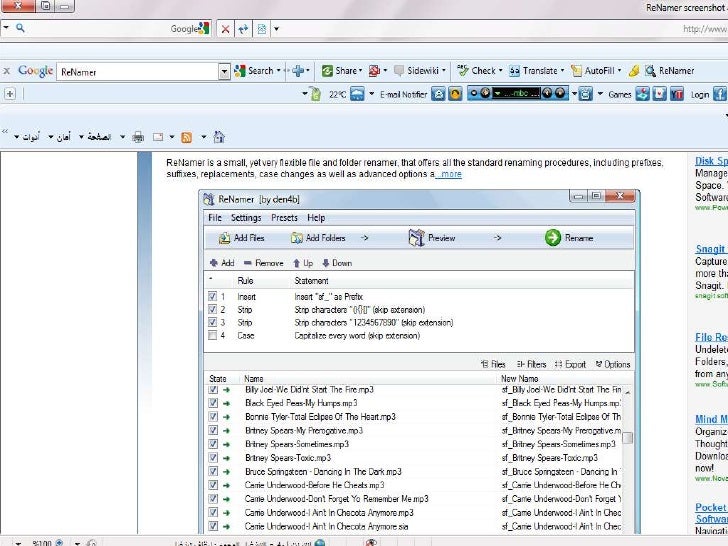This screenshot has width=728, height=546.
Task: Expand the Translate dropdown arrow
Action: (562, 71)
